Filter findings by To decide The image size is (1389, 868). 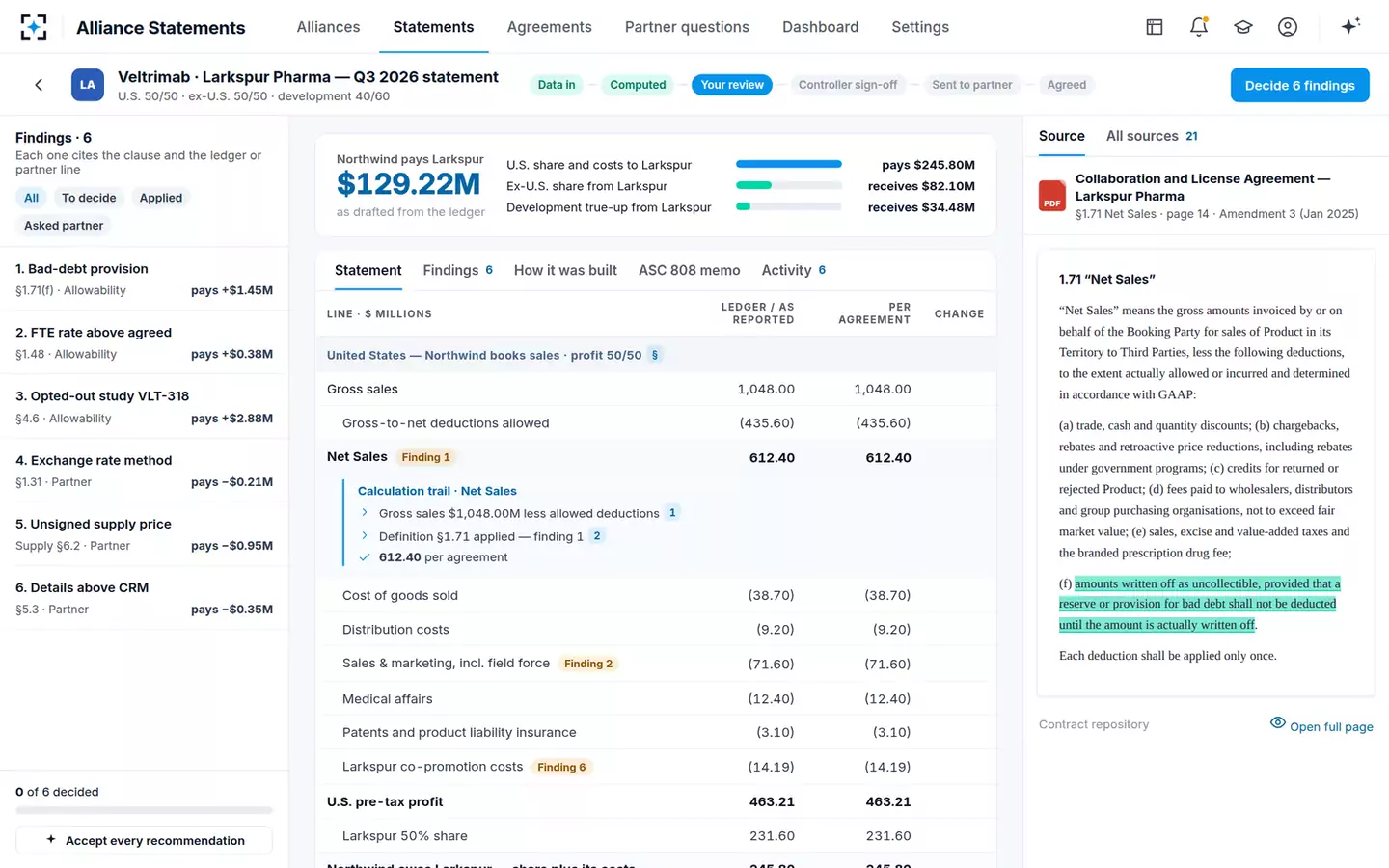click(x=89, y=198)
